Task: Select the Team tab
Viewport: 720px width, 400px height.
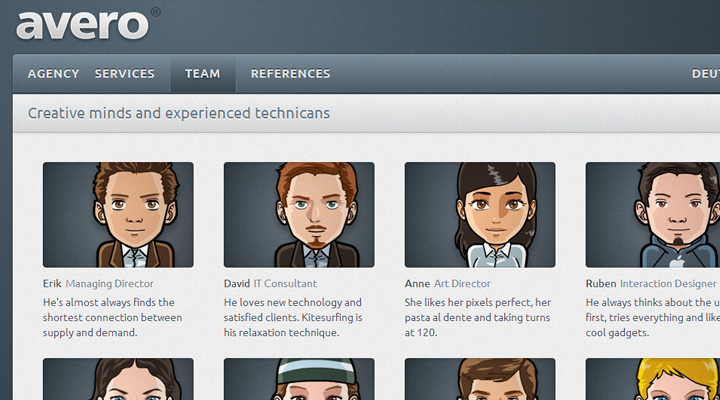Action: click(x=202, y=73)
